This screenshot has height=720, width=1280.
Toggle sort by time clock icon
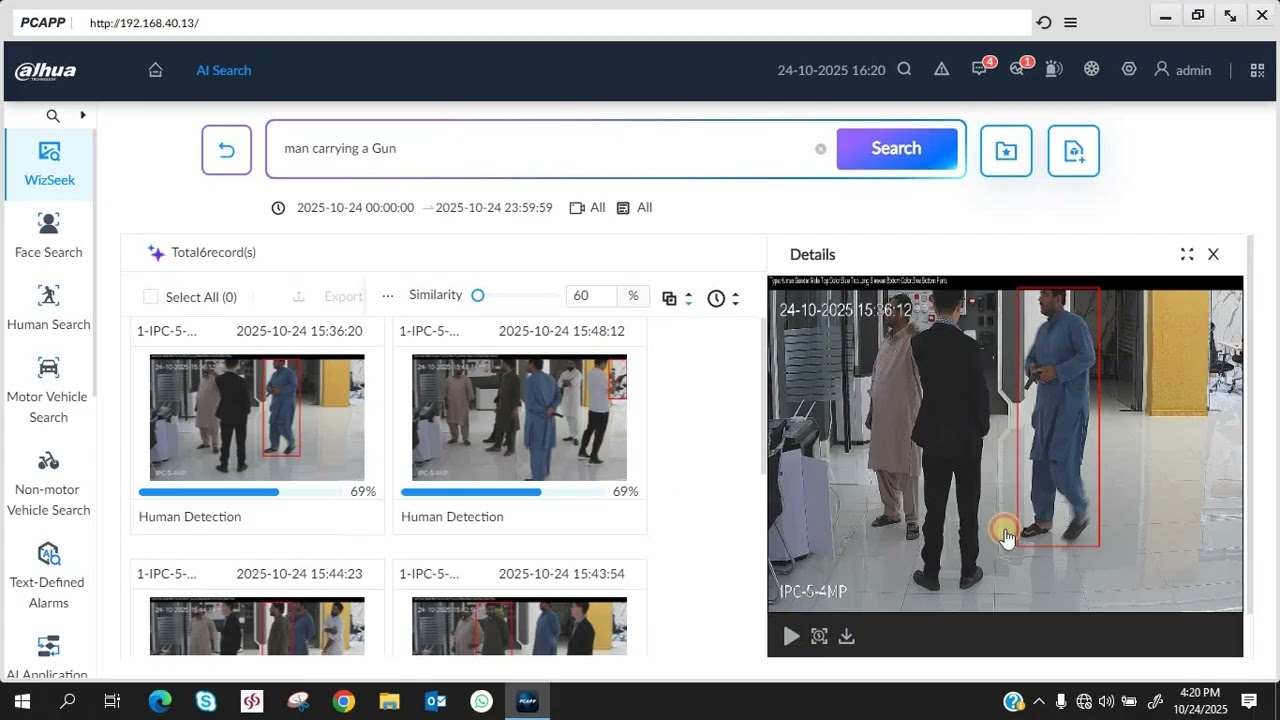click(x=722, y=298)
